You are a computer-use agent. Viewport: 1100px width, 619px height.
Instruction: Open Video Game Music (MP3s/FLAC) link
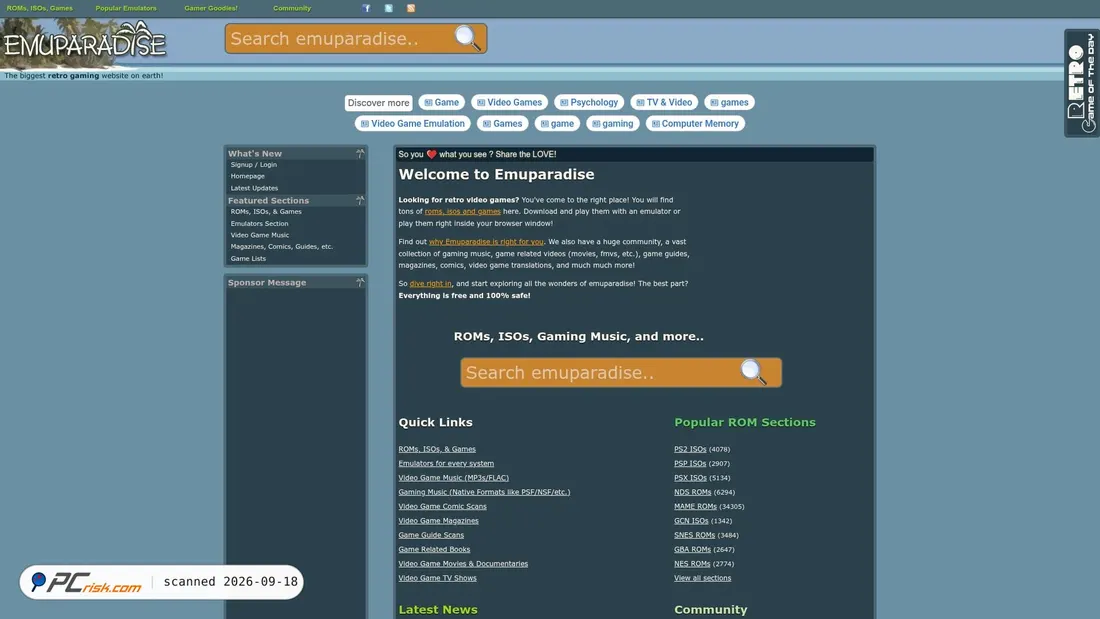tap(454, 478)
